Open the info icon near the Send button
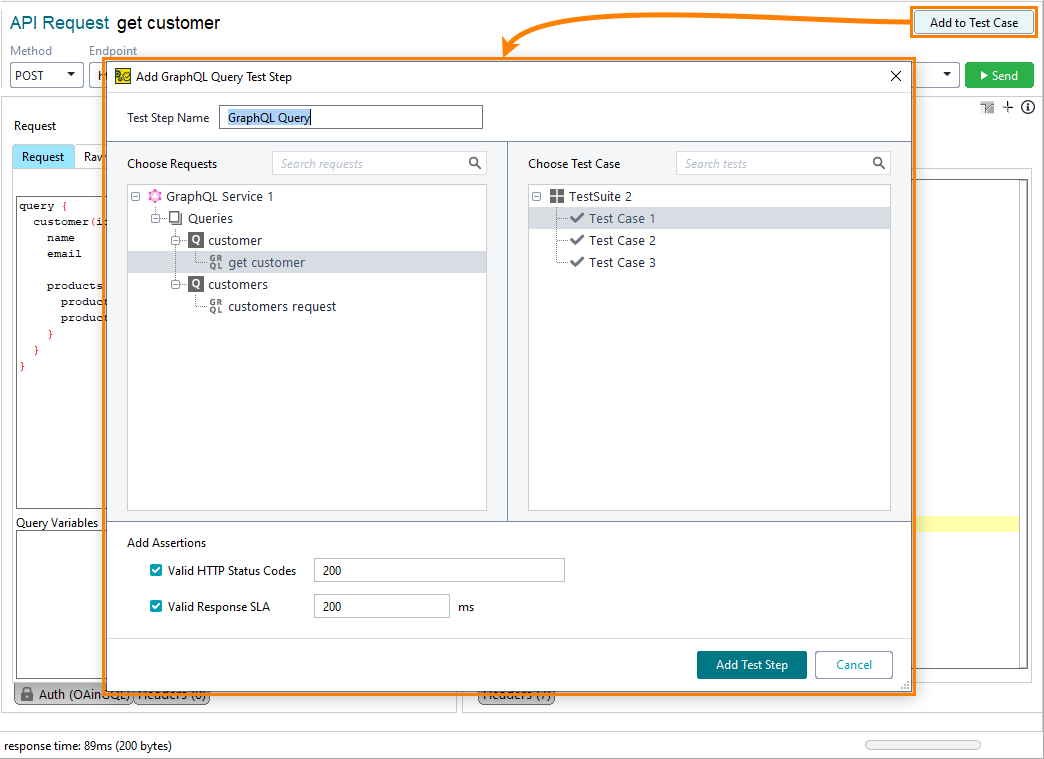The width and height of the screenshot is (1044, 759). click(1028, 107)
